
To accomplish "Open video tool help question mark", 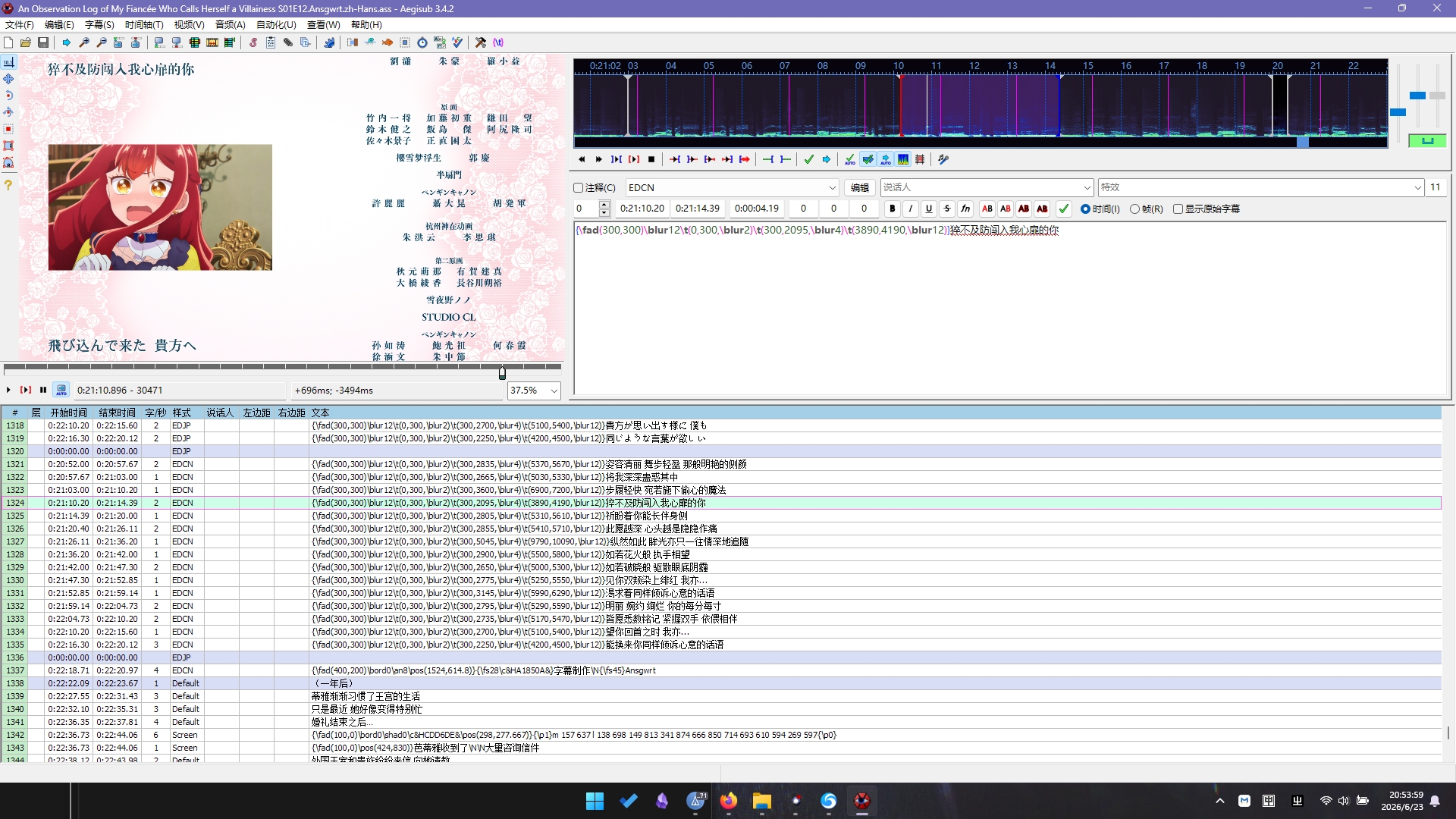I will point(8,185).
